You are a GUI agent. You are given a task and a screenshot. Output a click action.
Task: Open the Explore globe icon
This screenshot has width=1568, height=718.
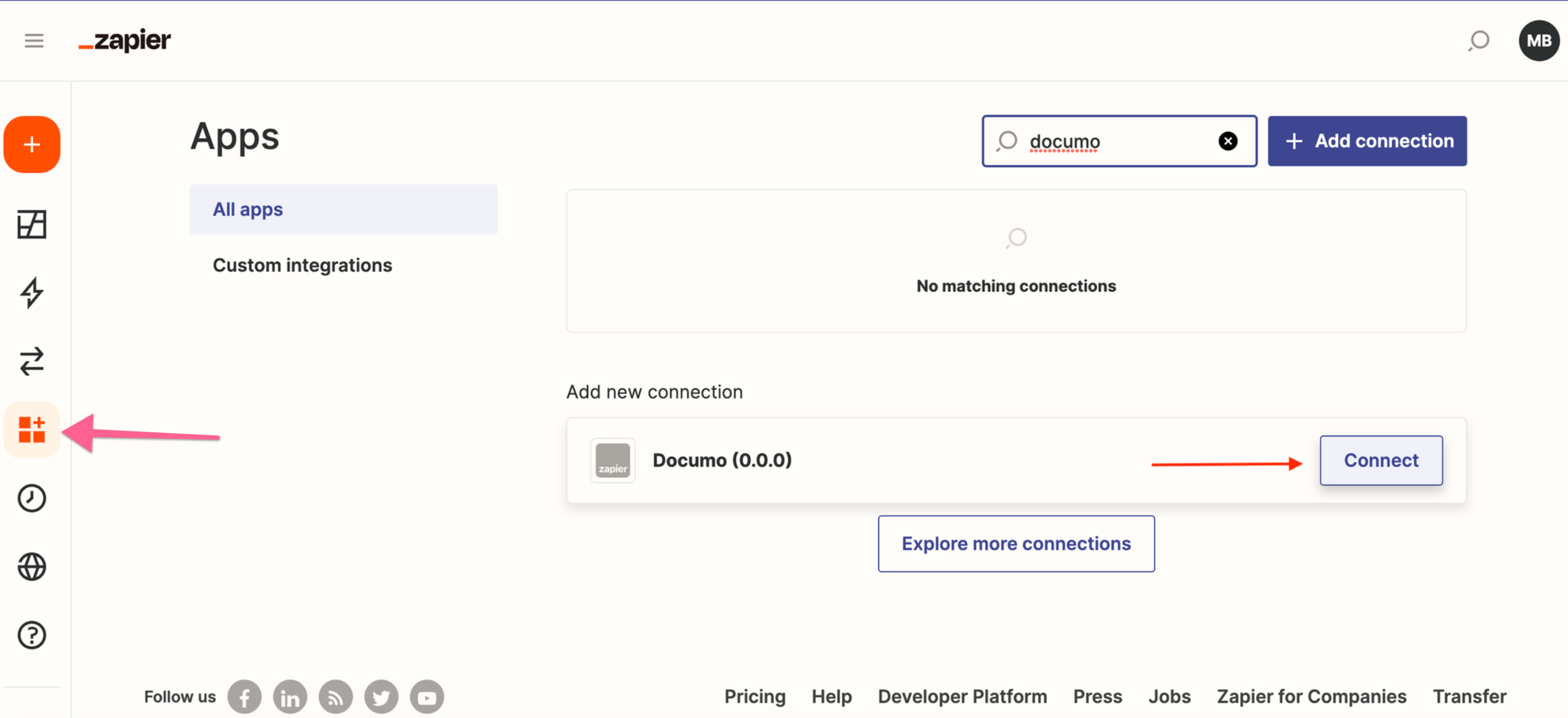tap(32, 567)
